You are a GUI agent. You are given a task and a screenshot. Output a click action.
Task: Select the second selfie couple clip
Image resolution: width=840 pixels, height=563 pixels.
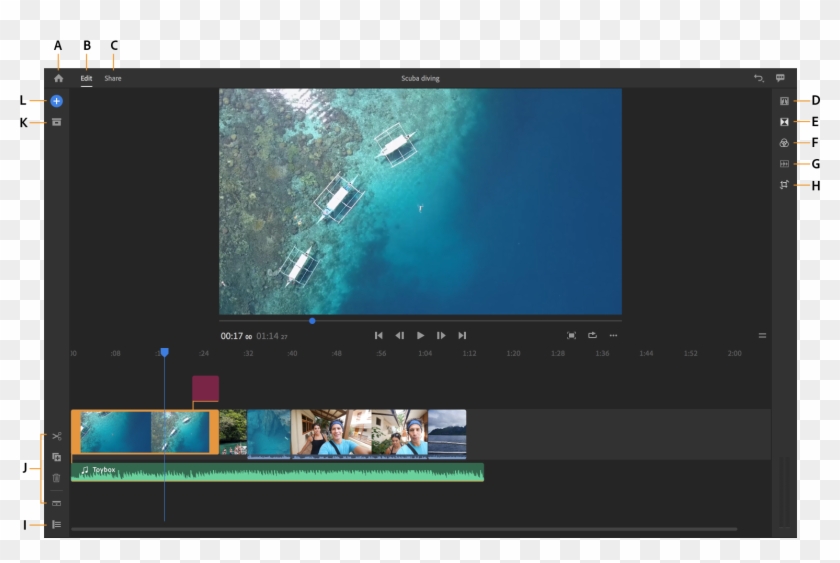click(x=400, y=434)
